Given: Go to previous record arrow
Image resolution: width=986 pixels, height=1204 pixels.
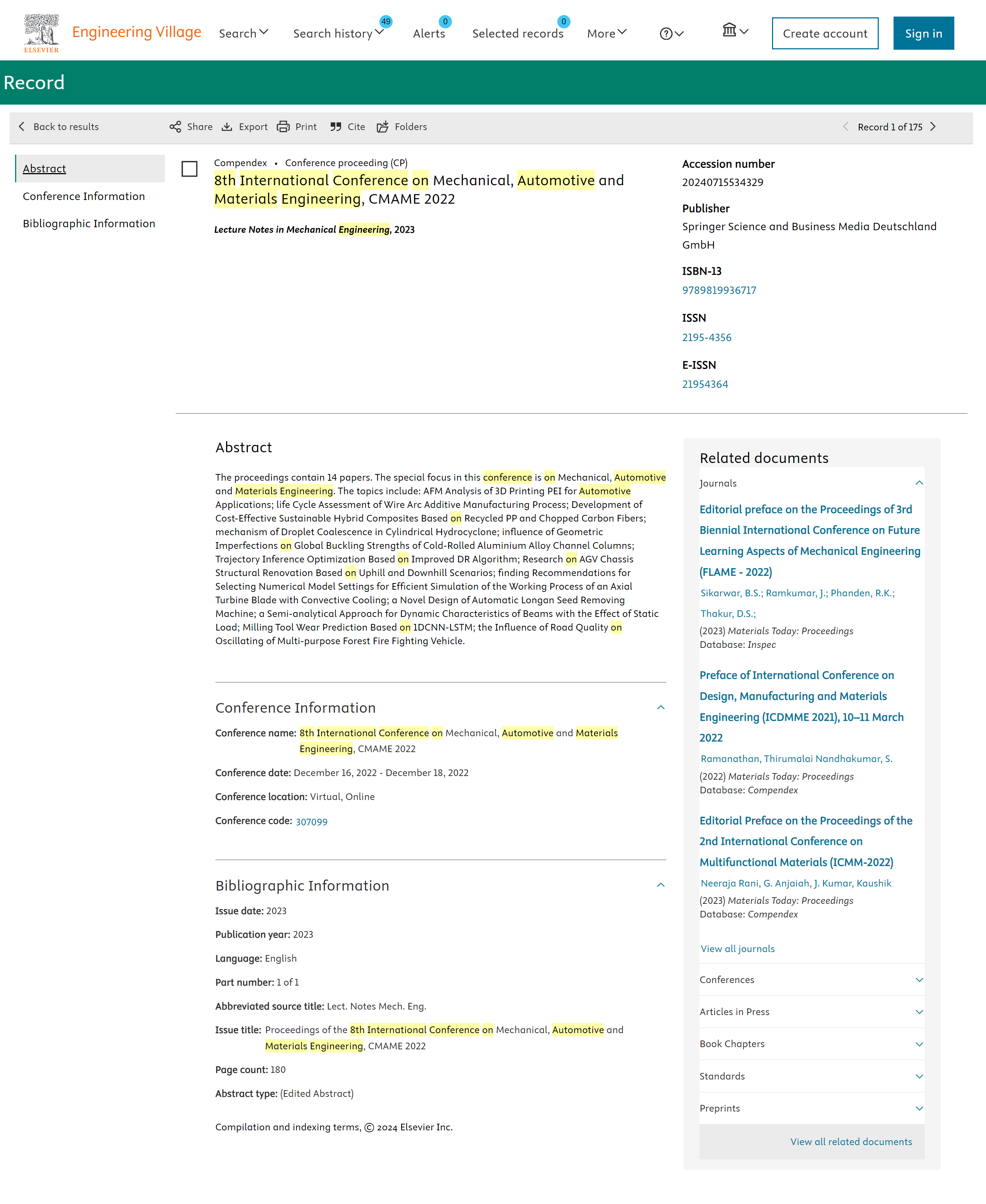Looking at the screenshot, I should tap(846, 127).
